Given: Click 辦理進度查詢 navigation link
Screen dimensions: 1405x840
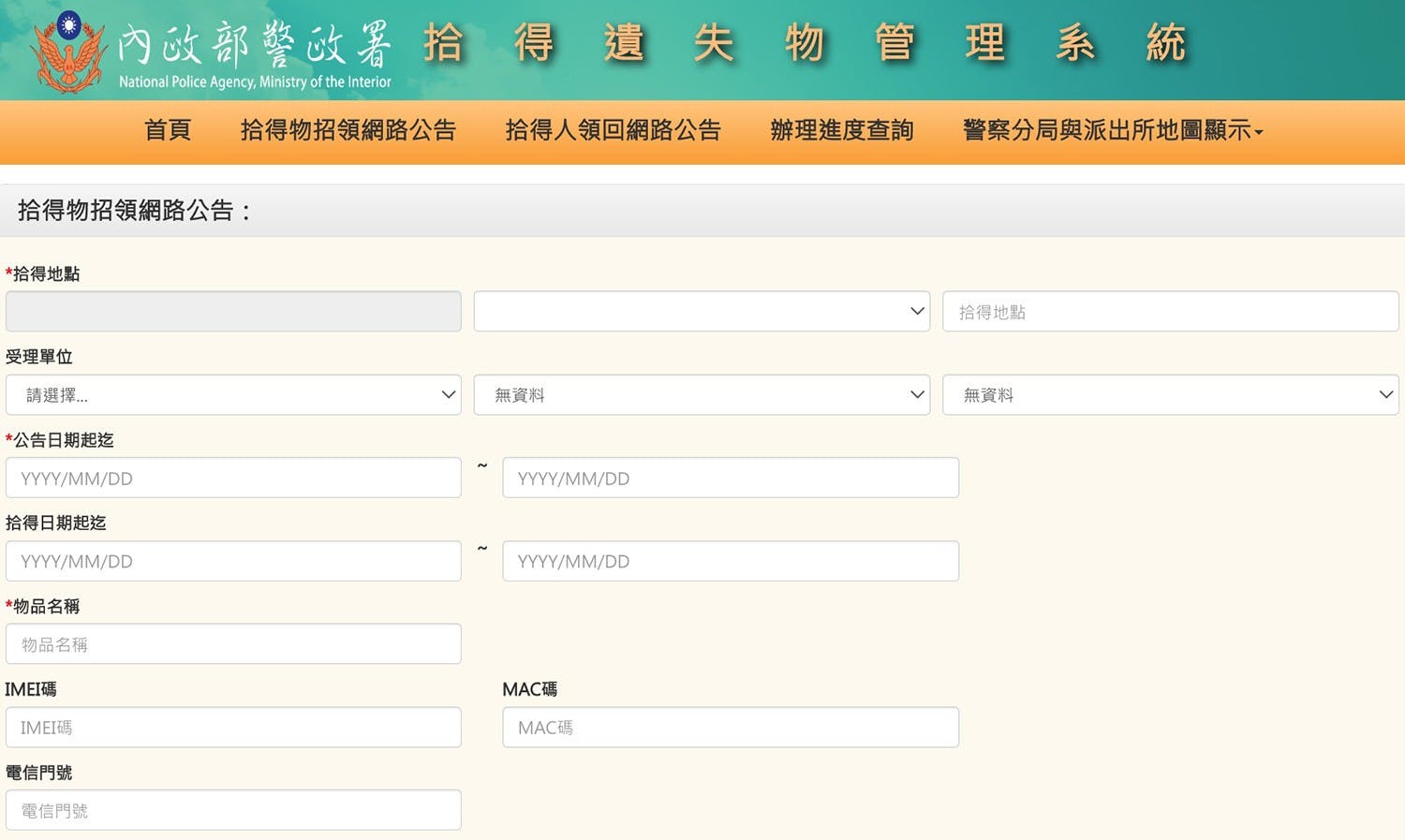Looking at the screenshot, I should (x=841, y=130).
